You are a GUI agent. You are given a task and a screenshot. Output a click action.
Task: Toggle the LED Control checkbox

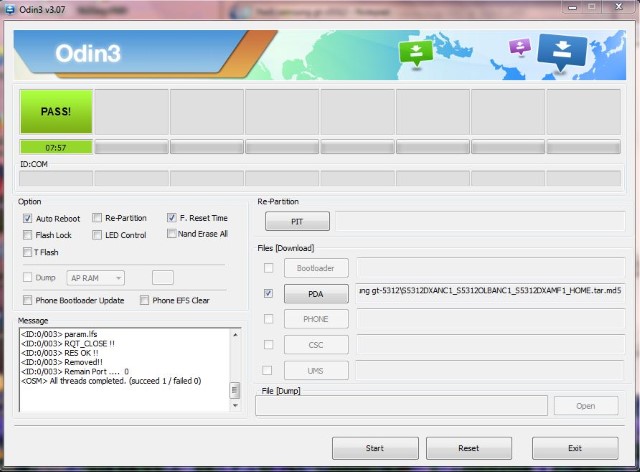click(x=97, y=235)
